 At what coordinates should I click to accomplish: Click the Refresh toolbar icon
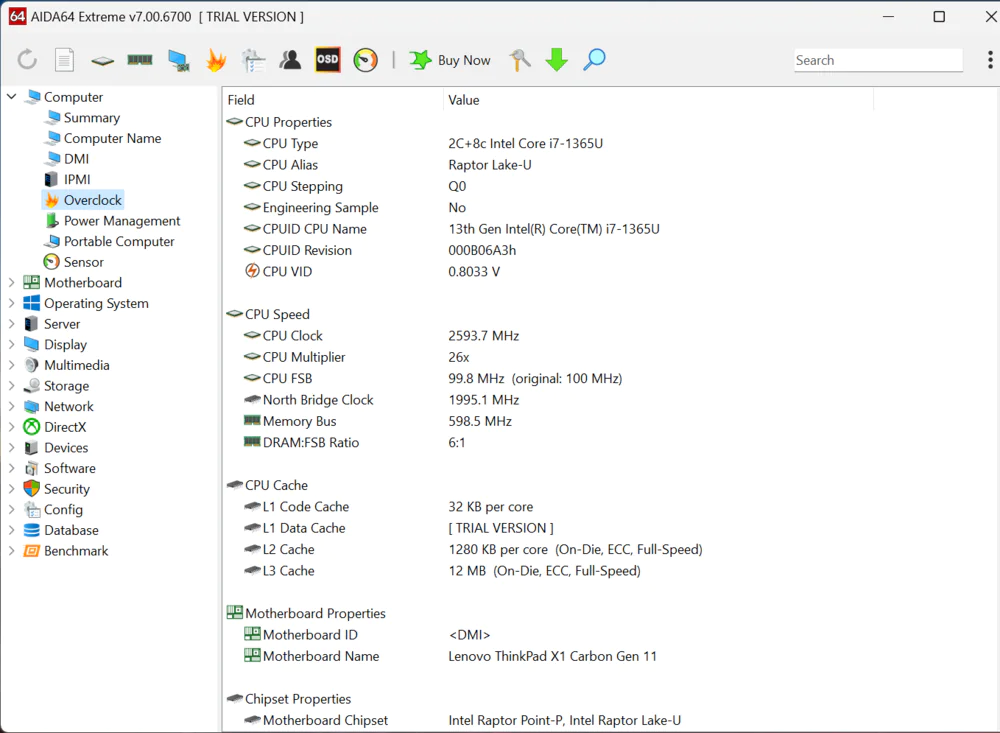click(27, 60)
